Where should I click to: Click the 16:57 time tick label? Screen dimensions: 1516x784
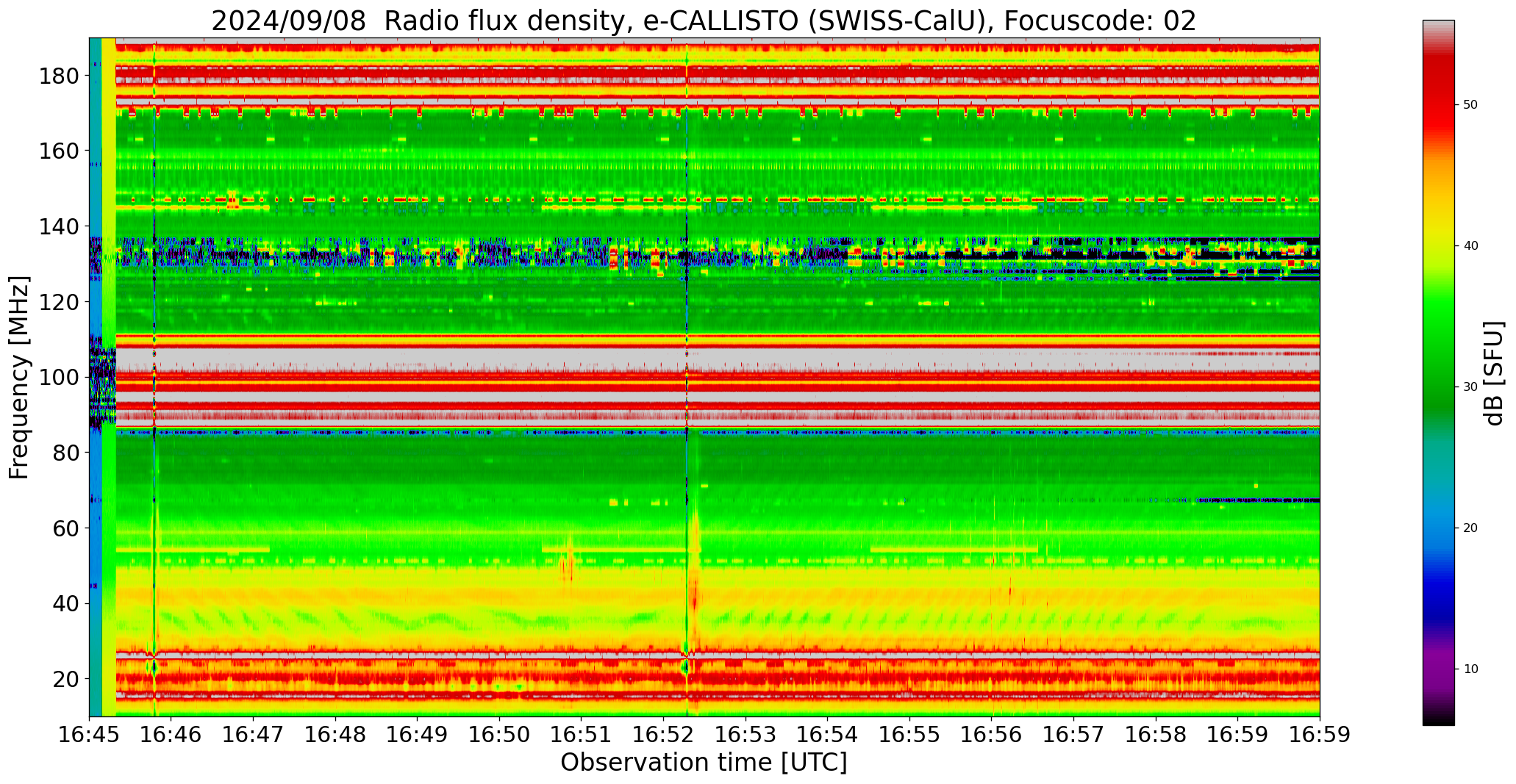click(x=1073, y=735)
